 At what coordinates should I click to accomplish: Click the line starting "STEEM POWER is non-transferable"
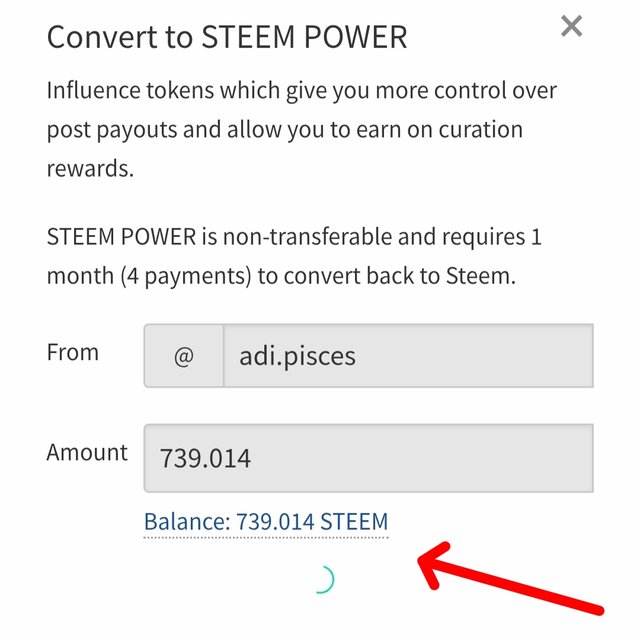(294, 238)
